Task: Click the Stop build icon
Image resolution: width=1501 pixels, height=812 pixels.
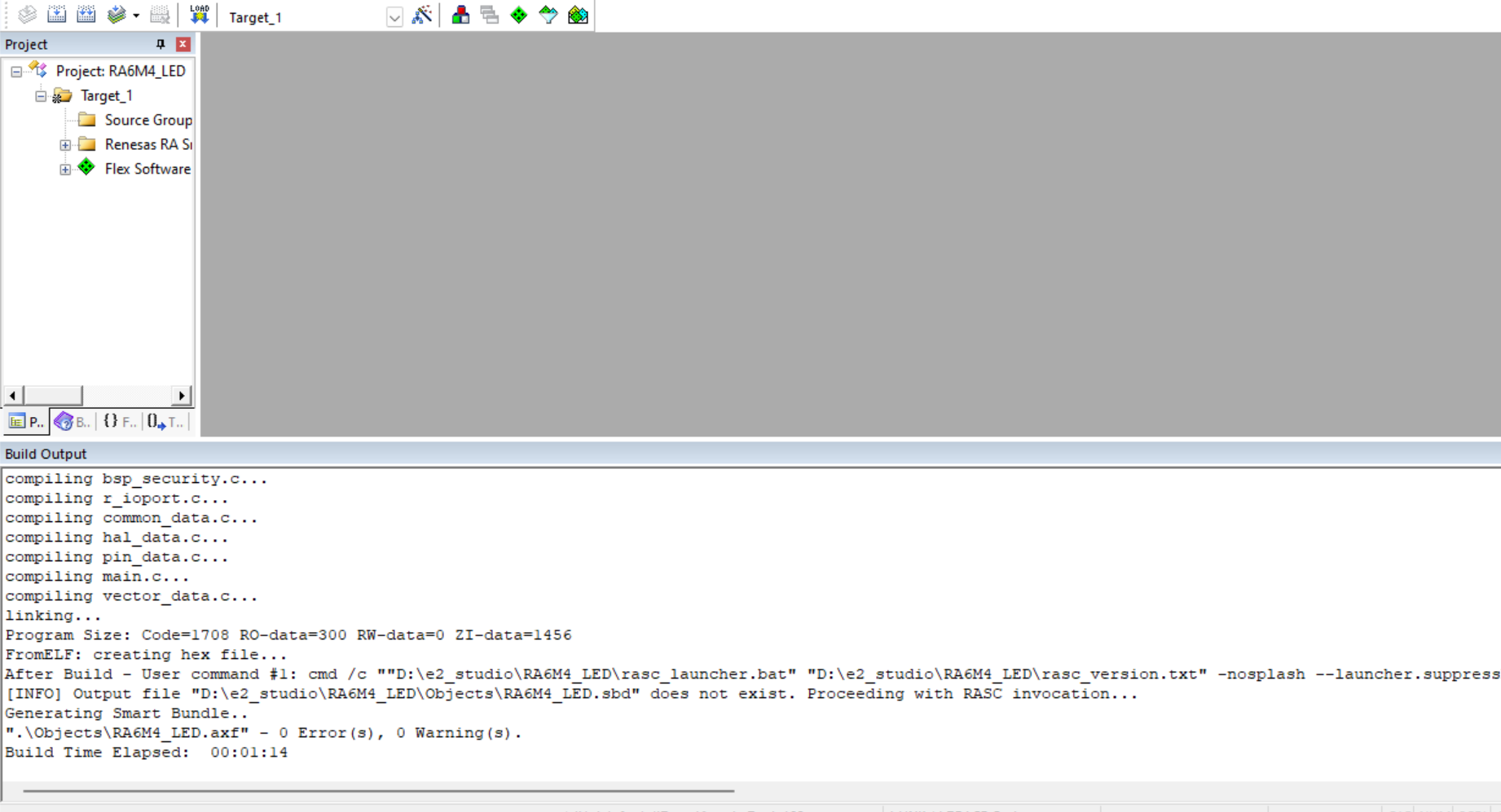Action: (160, 15)
